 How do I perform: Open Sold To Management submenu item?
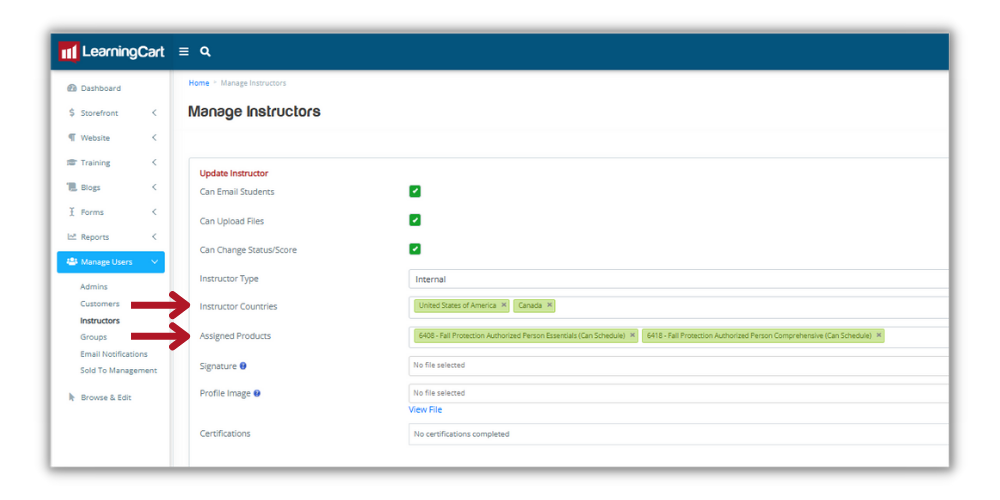(x=119, y=371)
